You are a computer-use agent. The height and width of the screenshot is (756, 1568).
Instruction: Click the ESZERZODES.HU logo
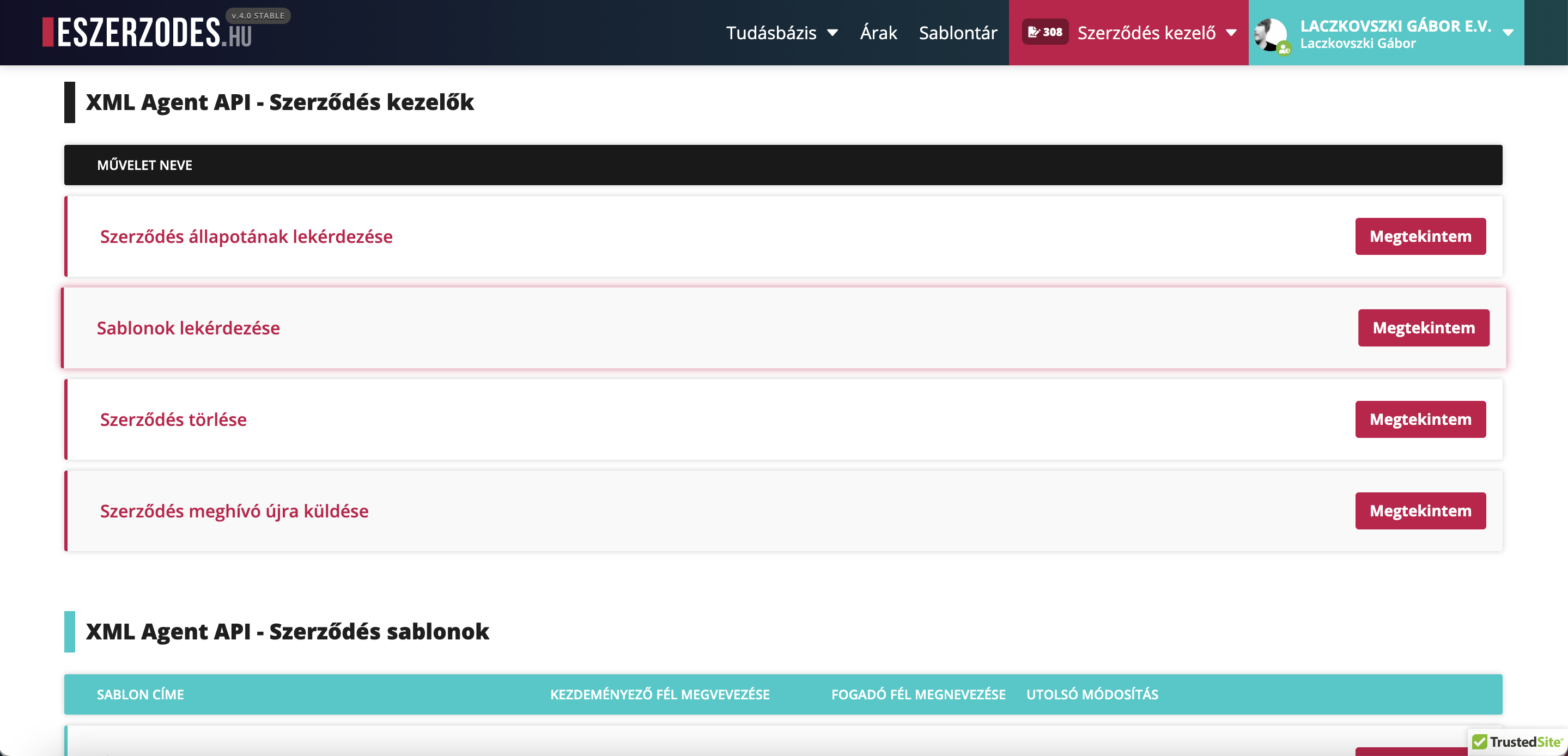click(146, 33)
